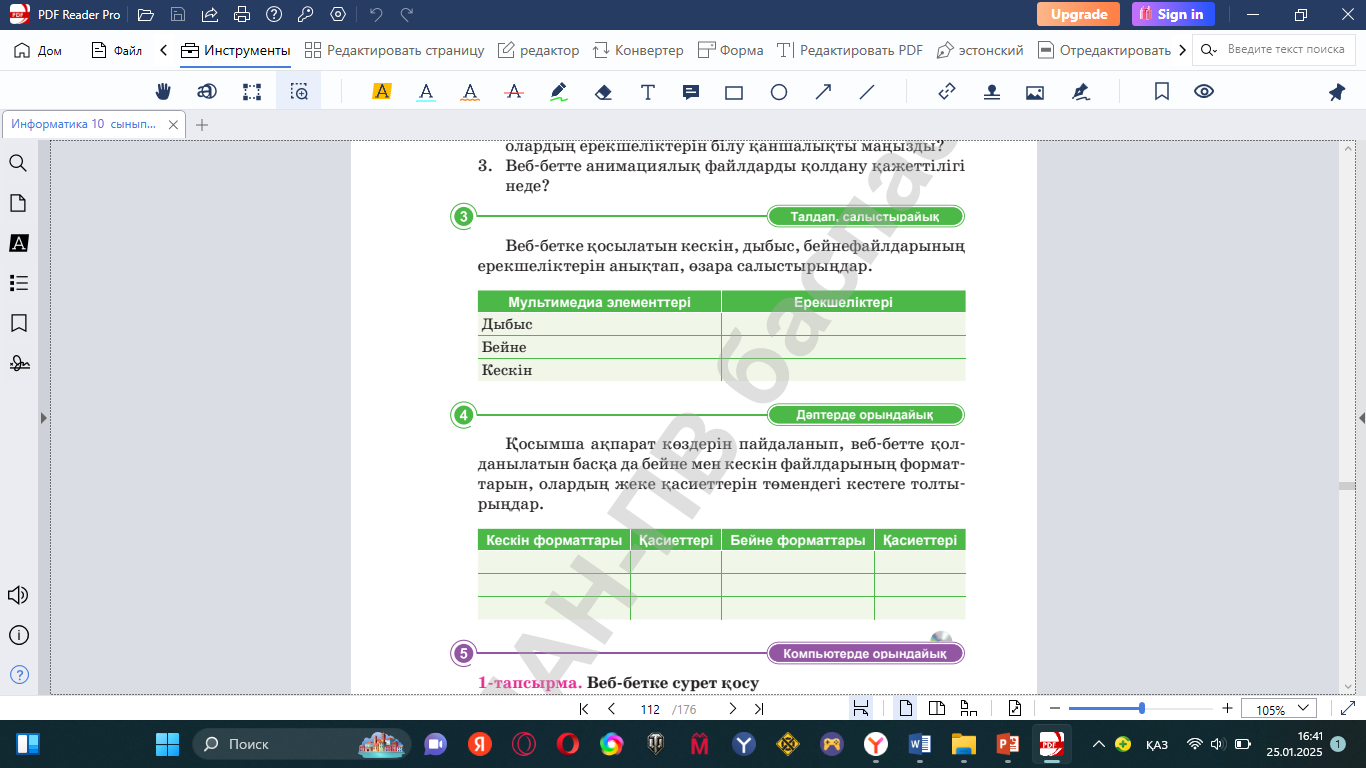Select the Arrow drawing tool

pyautogui.click(x=823, y=92)
